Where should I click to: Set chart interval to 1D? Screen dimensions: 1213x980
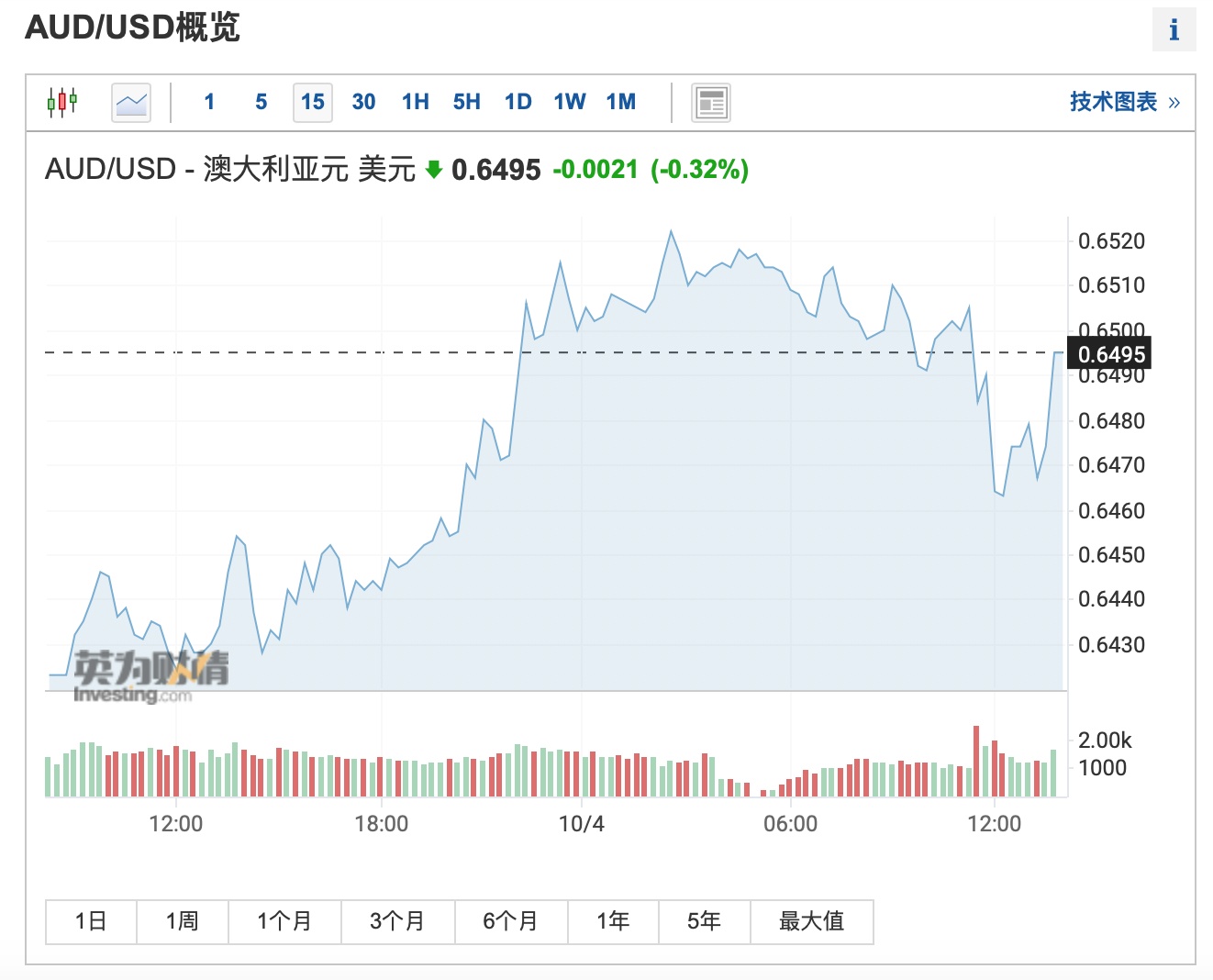coord(517,102)
